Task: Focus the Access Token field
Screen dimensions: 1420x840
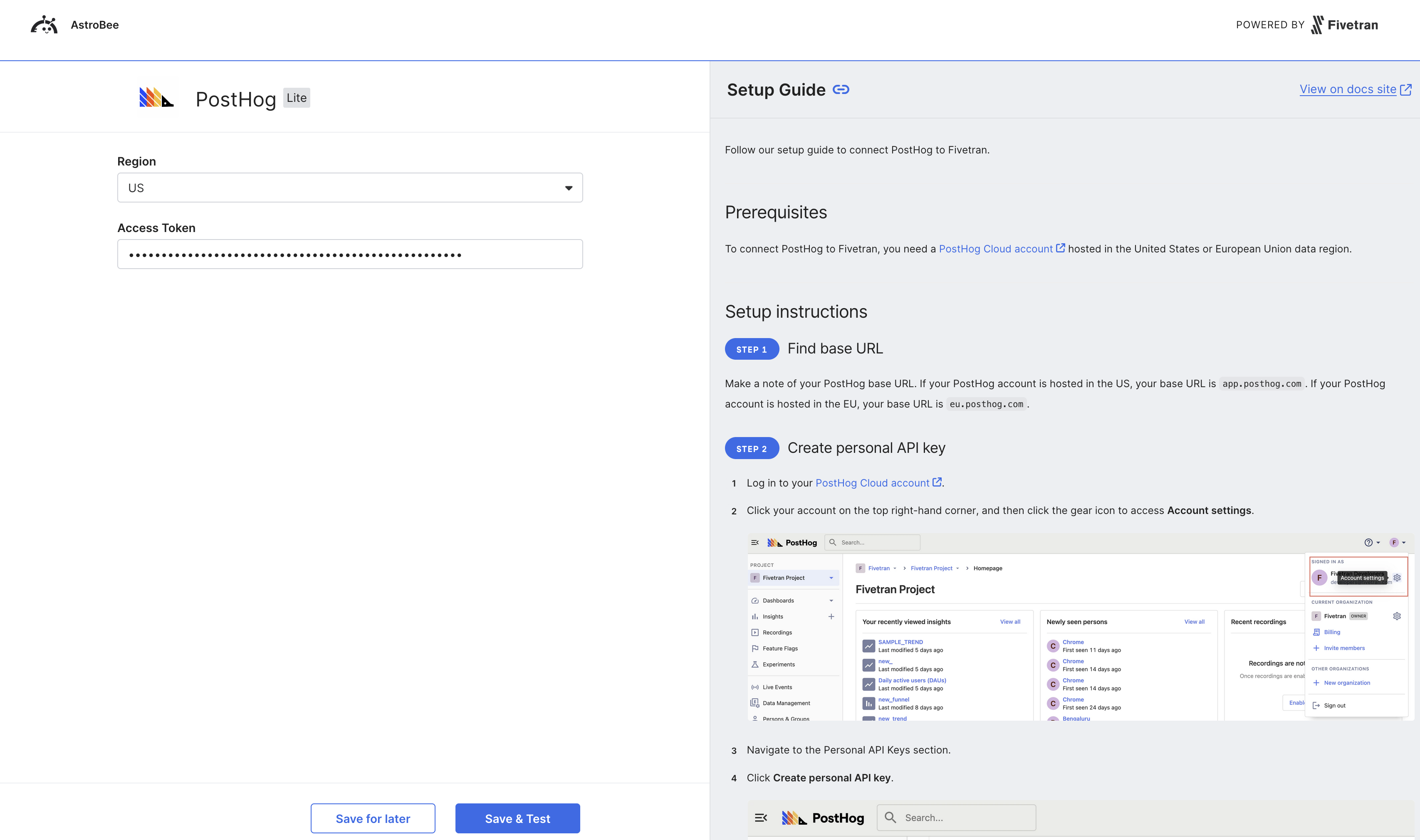Action: pyautogui.click(x=349, y=254)
